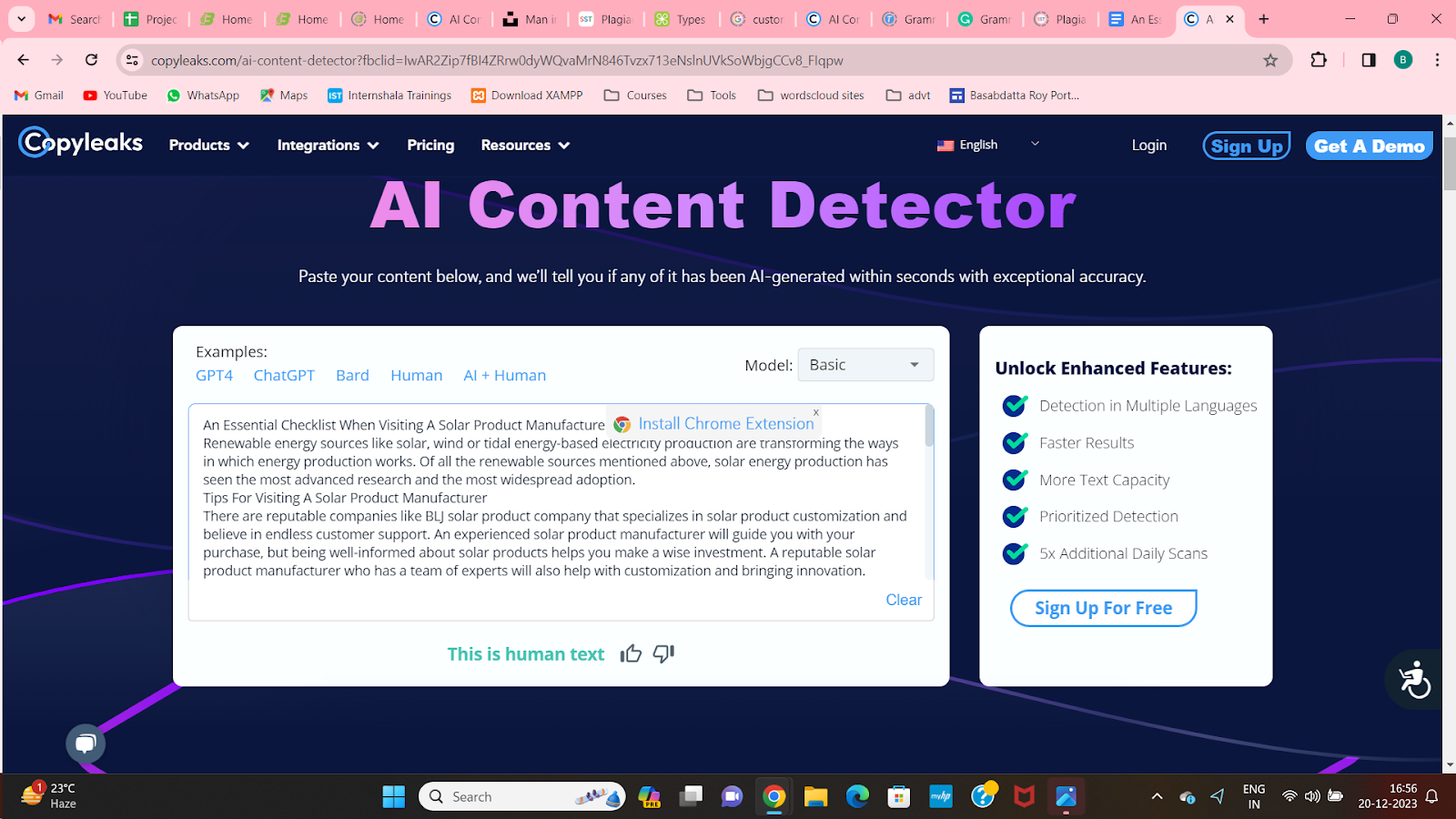1456x819 pixels.
Task: Expand the Integrations menu
Action: (x=328, y=145)
